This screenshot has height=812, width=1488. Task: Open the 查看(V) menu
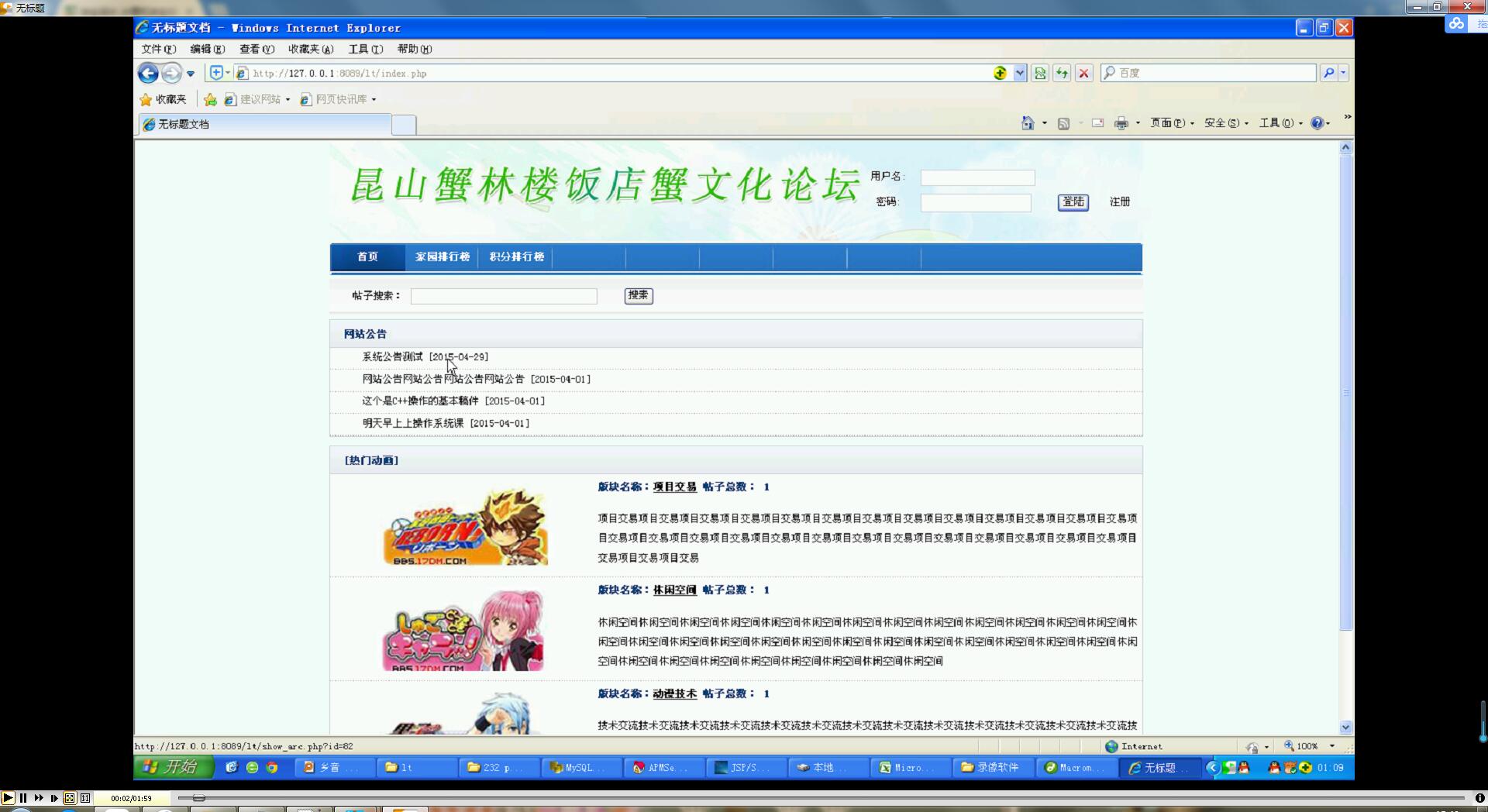[257, 49]
